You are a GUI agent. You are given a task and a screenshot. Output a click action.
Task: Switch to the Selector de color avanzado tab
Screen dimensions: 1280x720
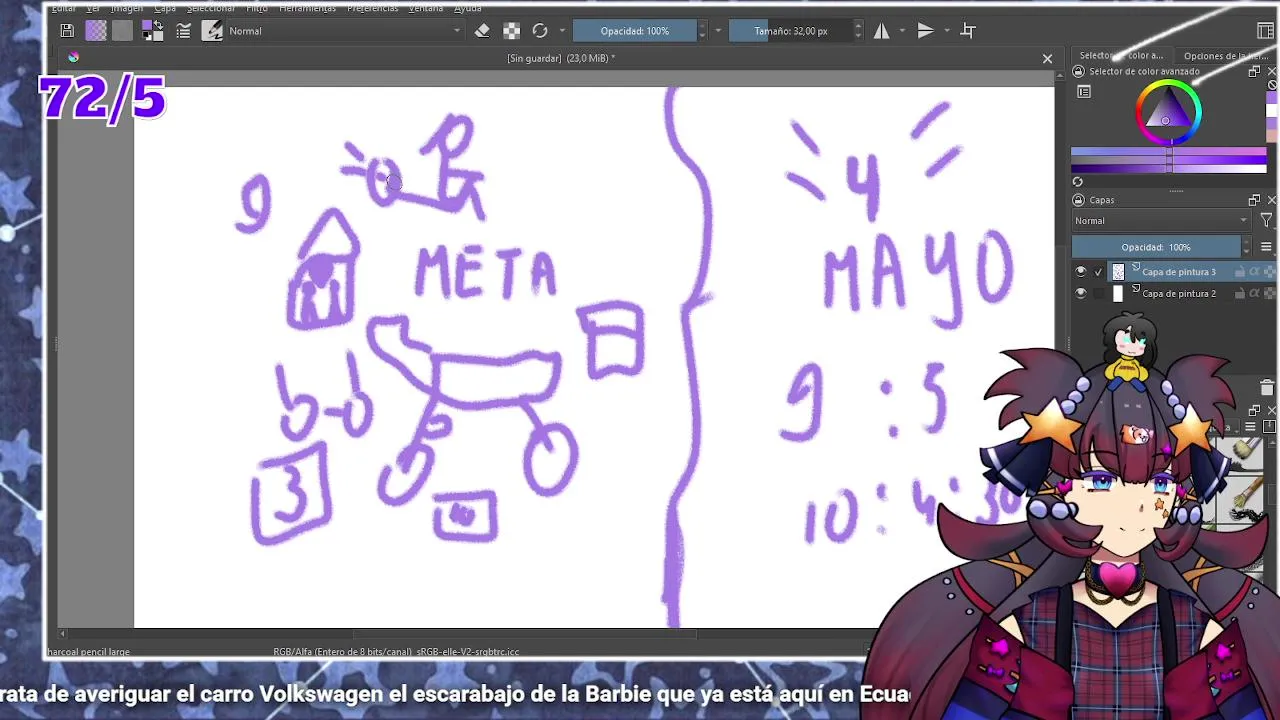tap(1121, 56)
